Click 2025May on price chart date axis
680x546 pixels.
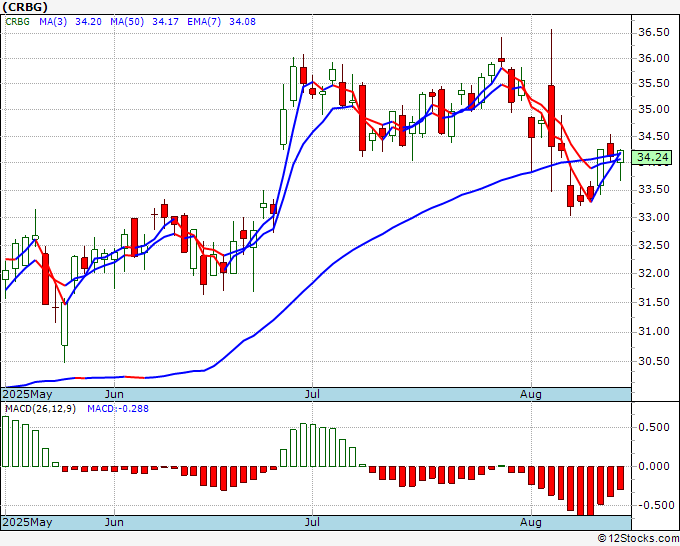(27, 394)
